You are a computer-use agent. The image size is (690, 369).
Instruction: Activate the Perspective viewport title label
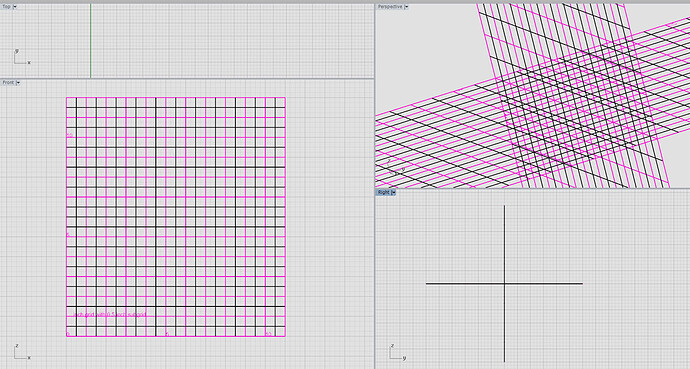390,7
